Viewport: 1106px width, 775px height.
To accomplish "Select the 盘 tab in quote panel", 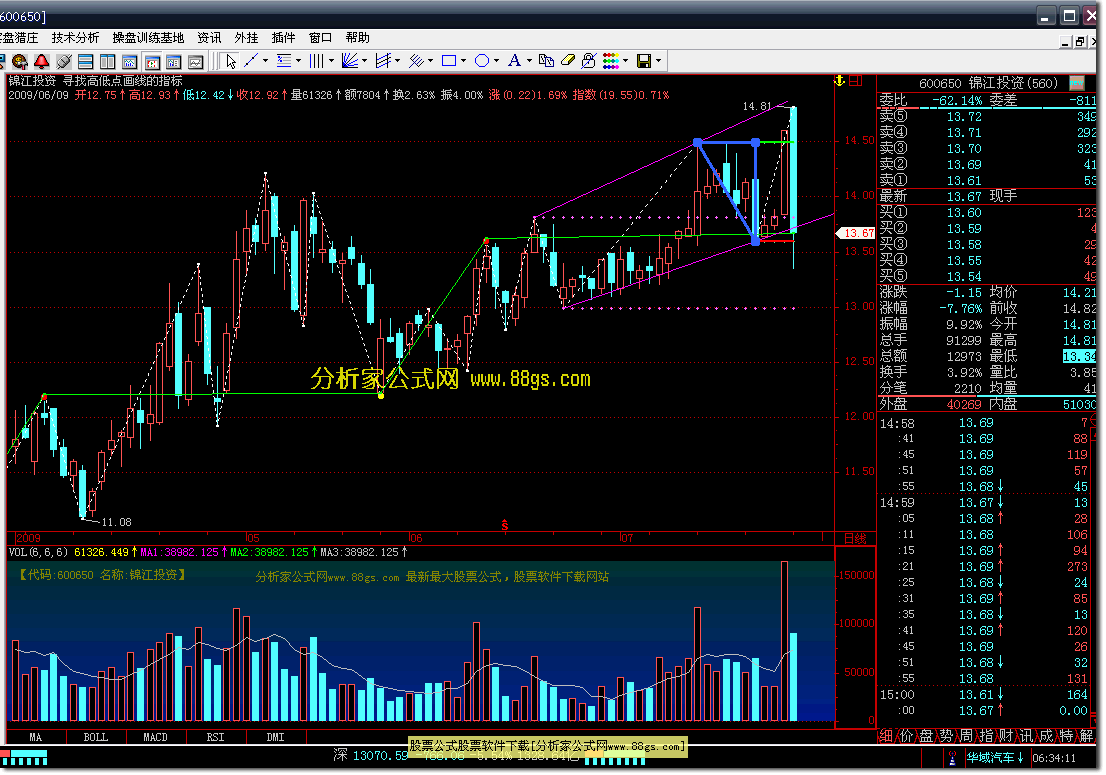I will pos(926,736).
